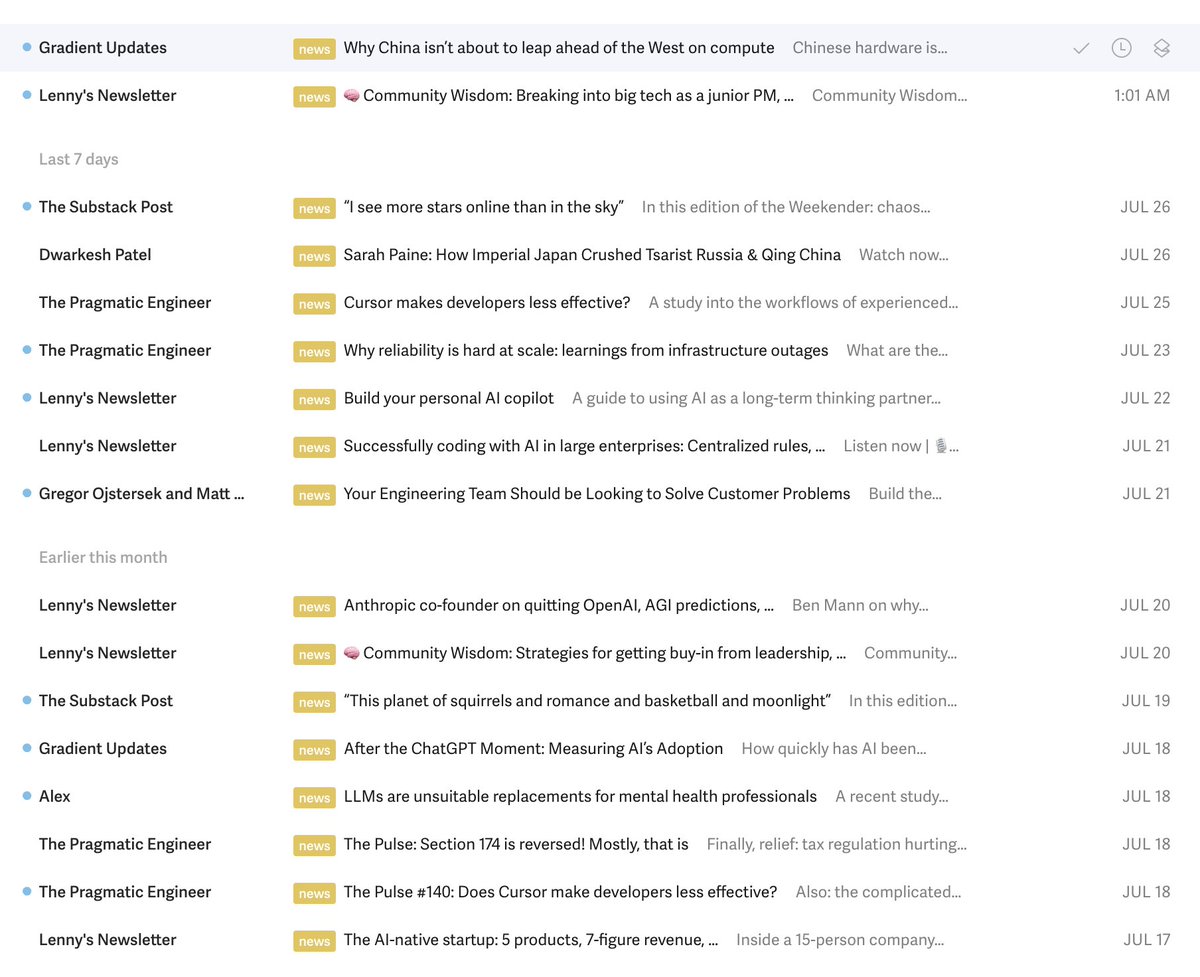Click the news tag on 'The AI-native startup' email
This screenshot has width=1200, height=977.
[x=314, y=941]
